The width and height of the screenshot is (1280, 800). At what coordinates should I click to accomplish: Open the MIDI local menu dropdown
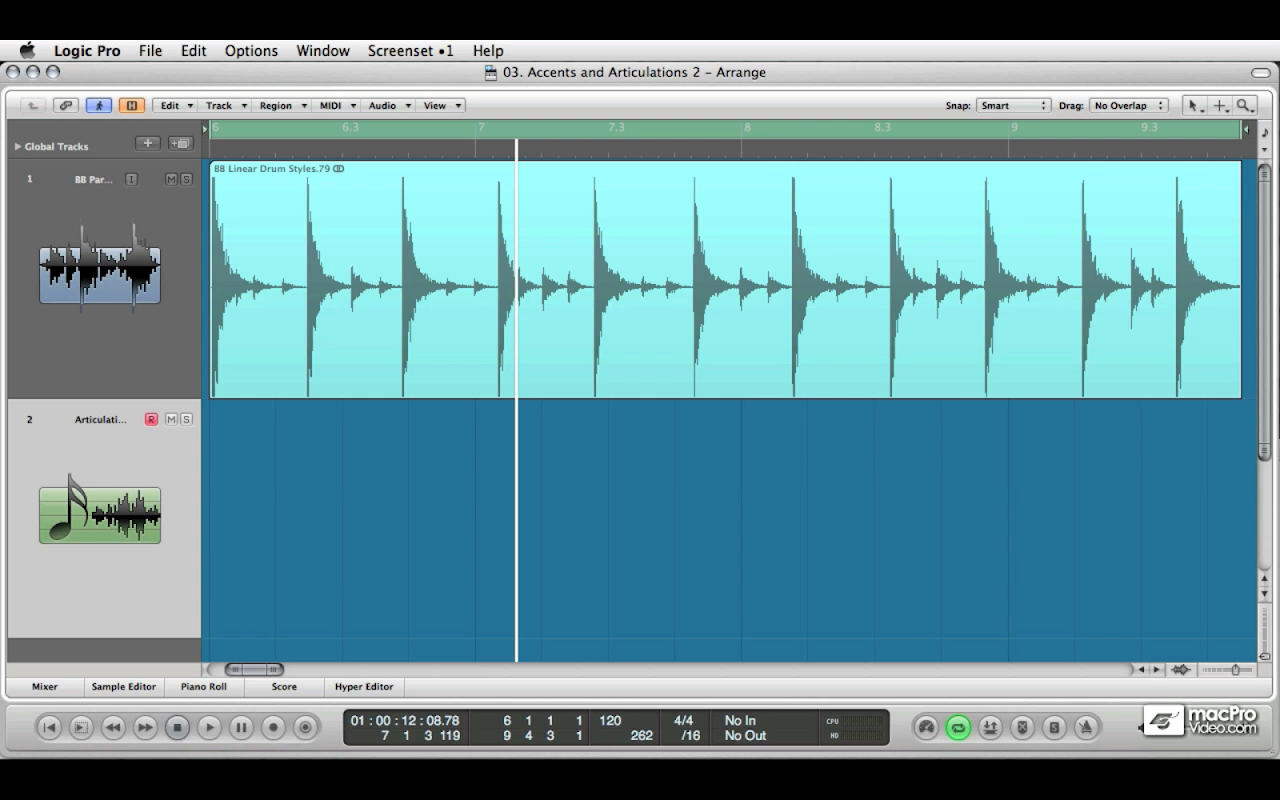(x=335, y=105)
